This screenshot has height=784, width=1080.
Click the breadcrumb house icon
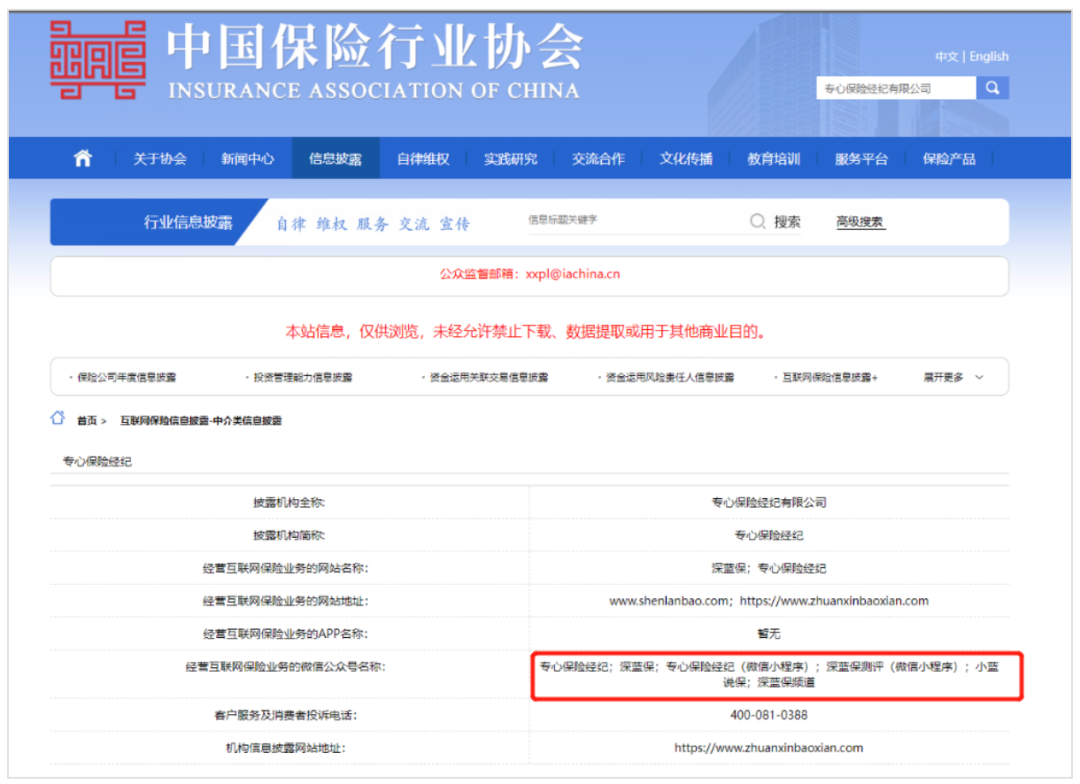(x=58, y=418)
